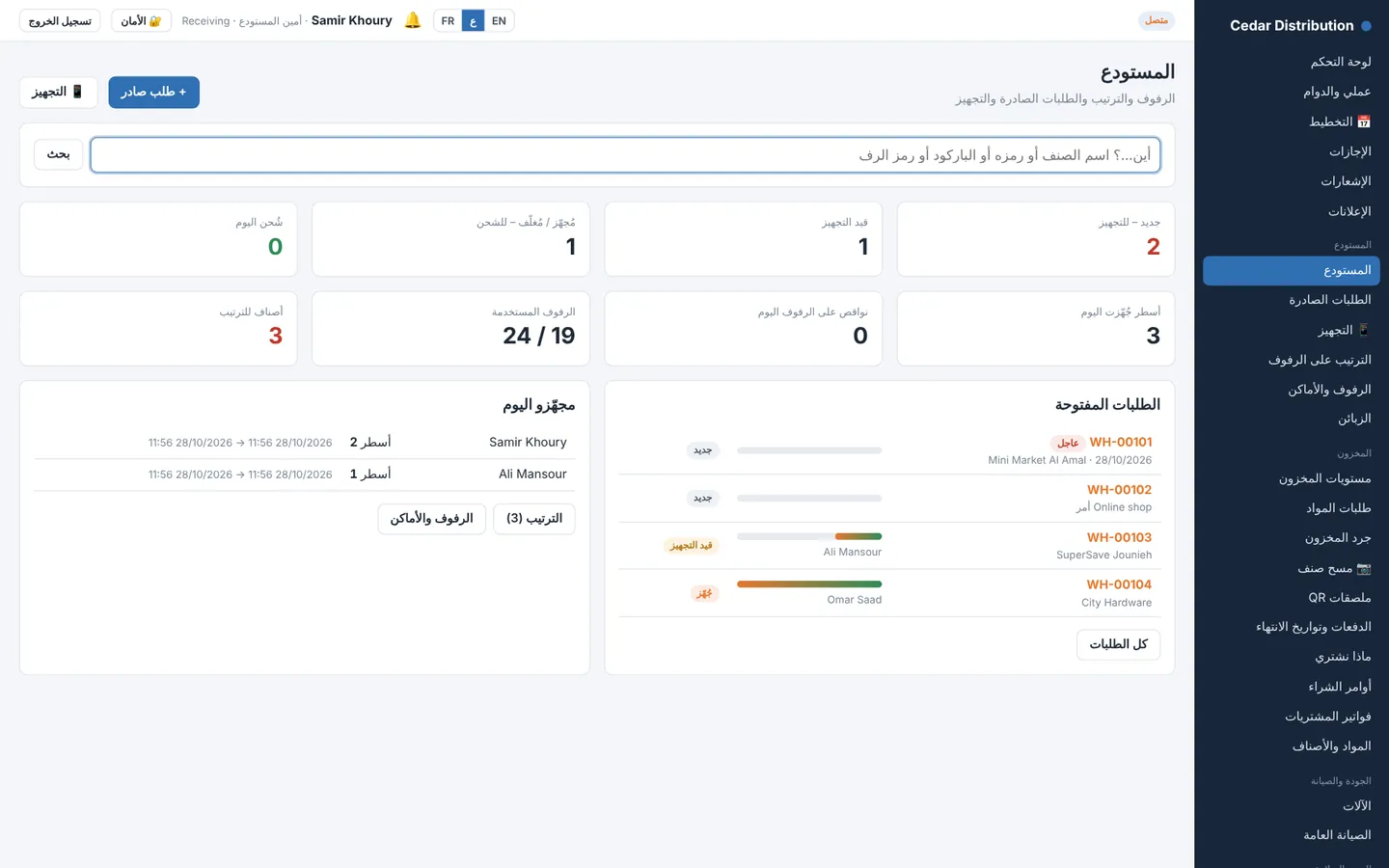Click الرفوف والأماكن button under مجهّزو اليوم
The image size is (1389, 868).
pyautogui.click(x=431, y=519)
